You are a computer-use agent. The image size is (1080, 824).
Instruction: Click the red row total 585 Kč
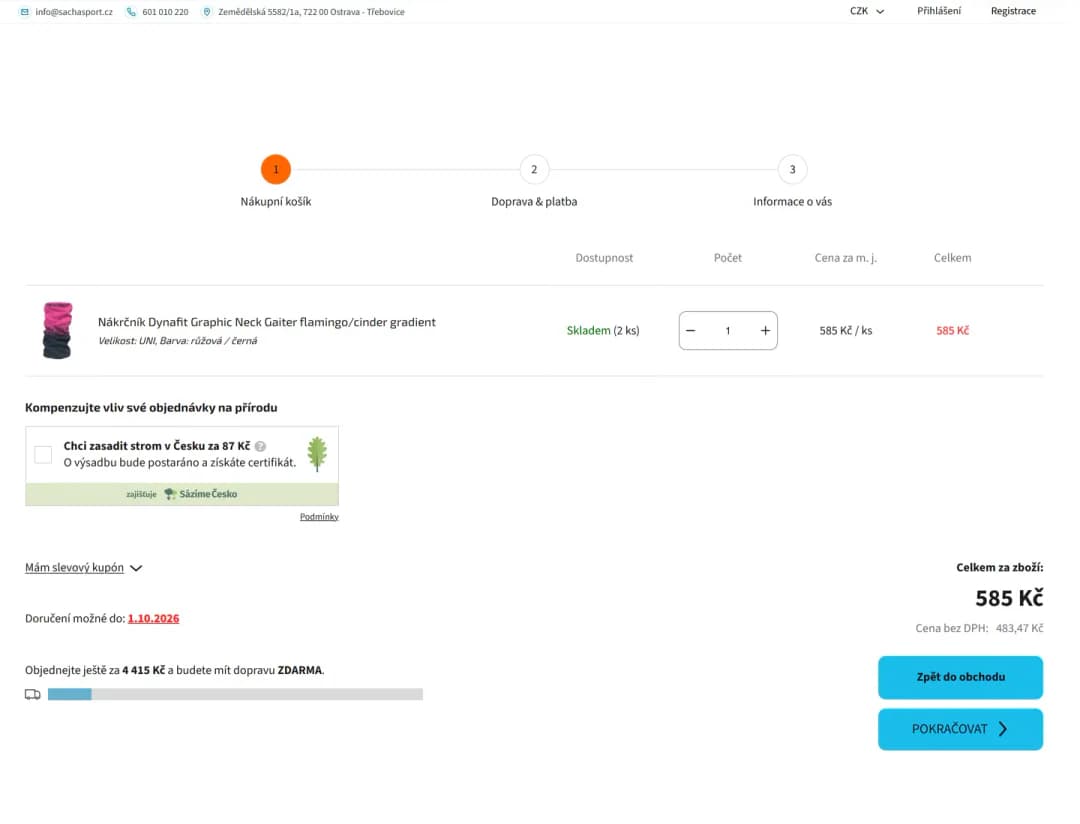point(953,331)
